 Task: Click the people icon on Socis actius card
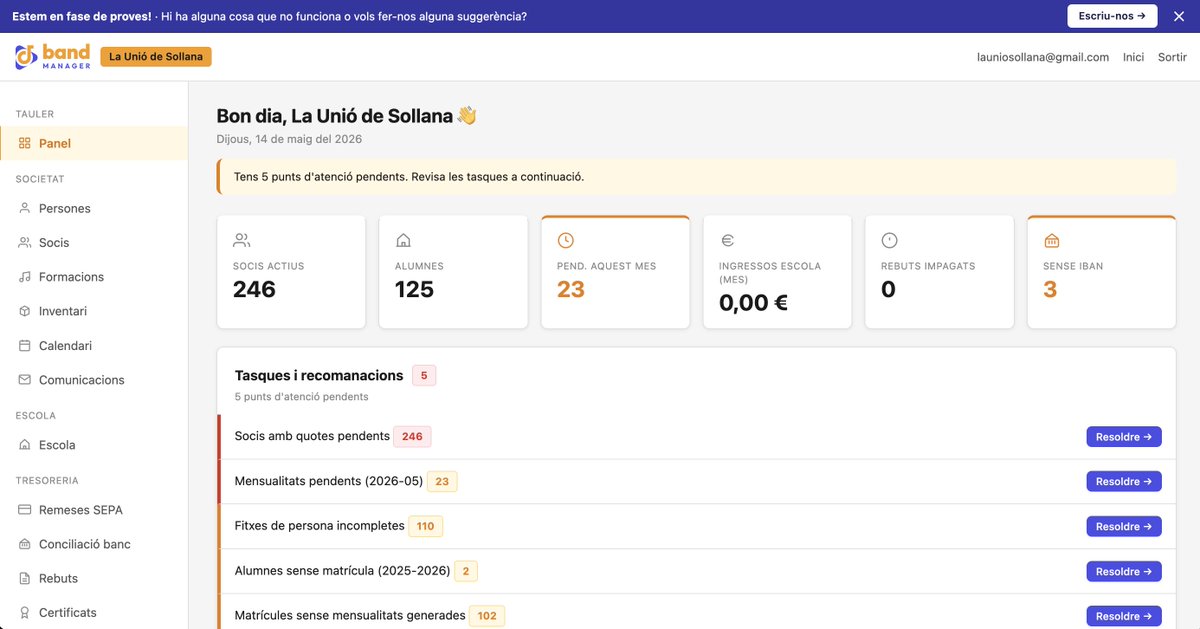coord(241,240)
